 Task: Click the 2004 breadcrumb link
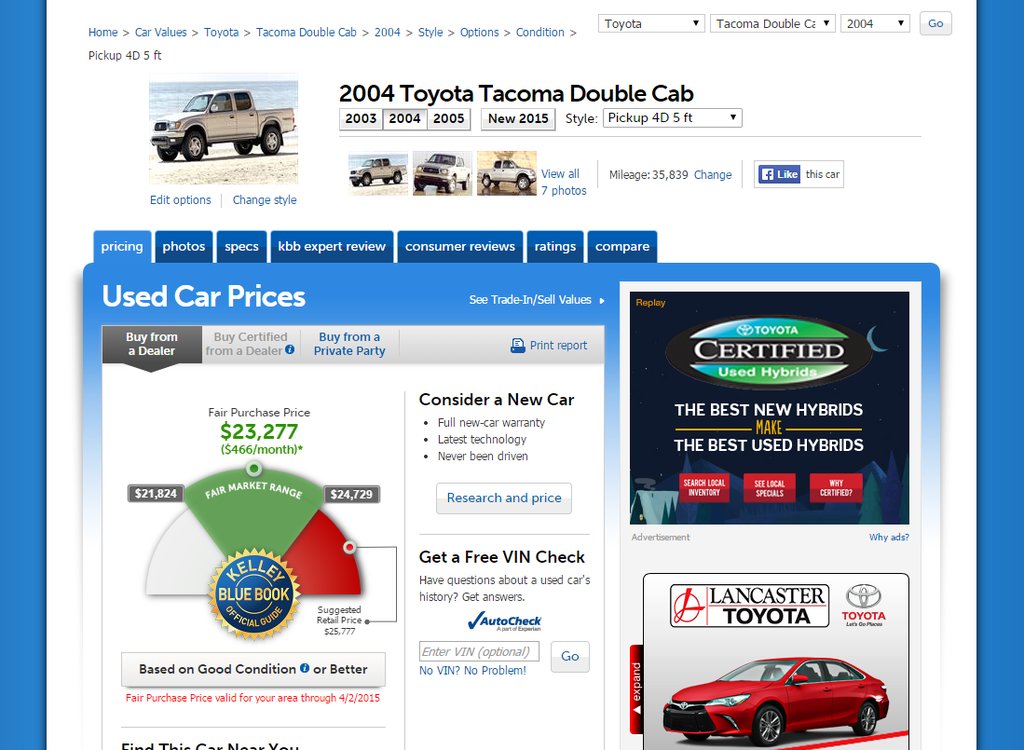click(x=387, y=32)
